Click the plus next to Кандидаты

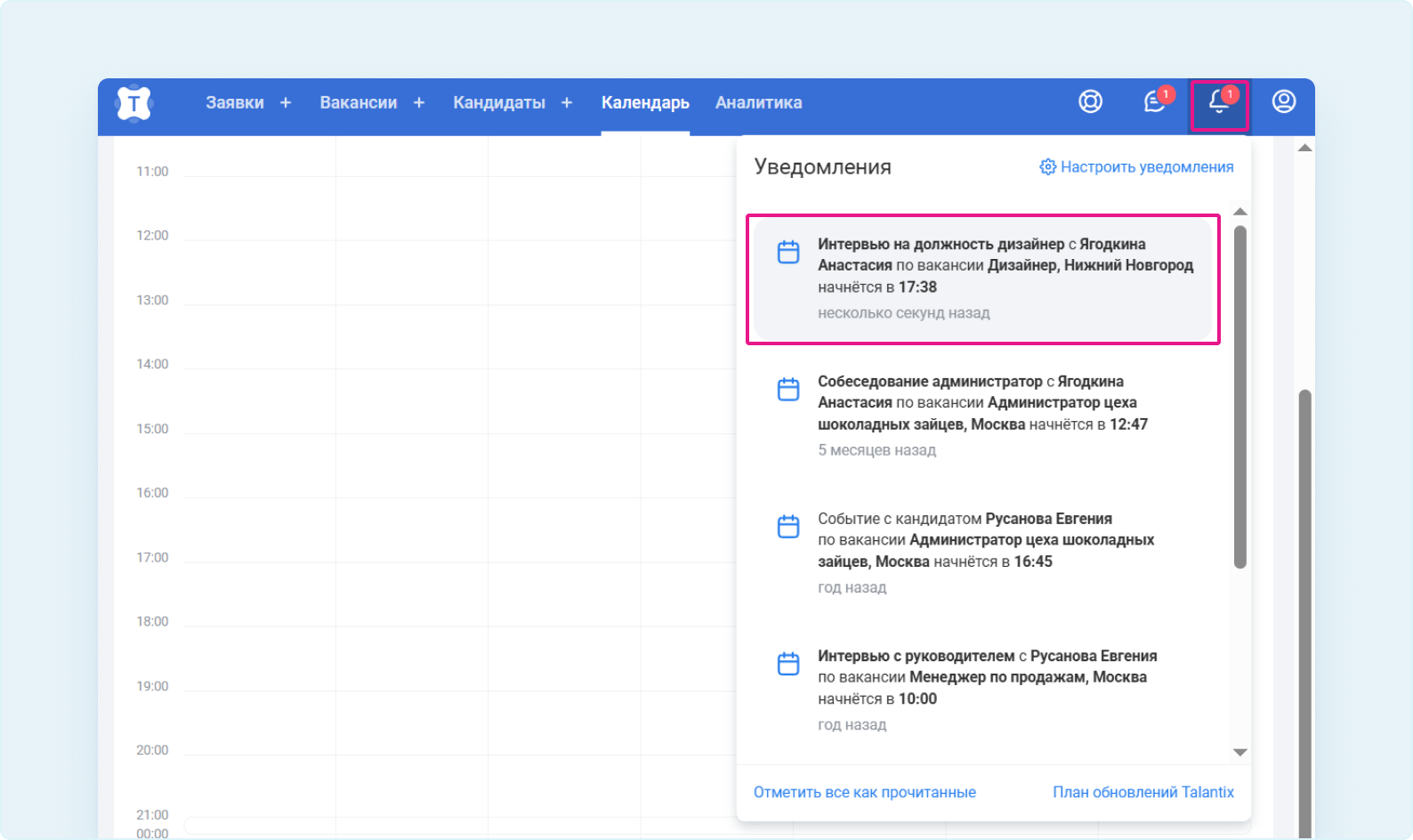[x=567, y=103]
